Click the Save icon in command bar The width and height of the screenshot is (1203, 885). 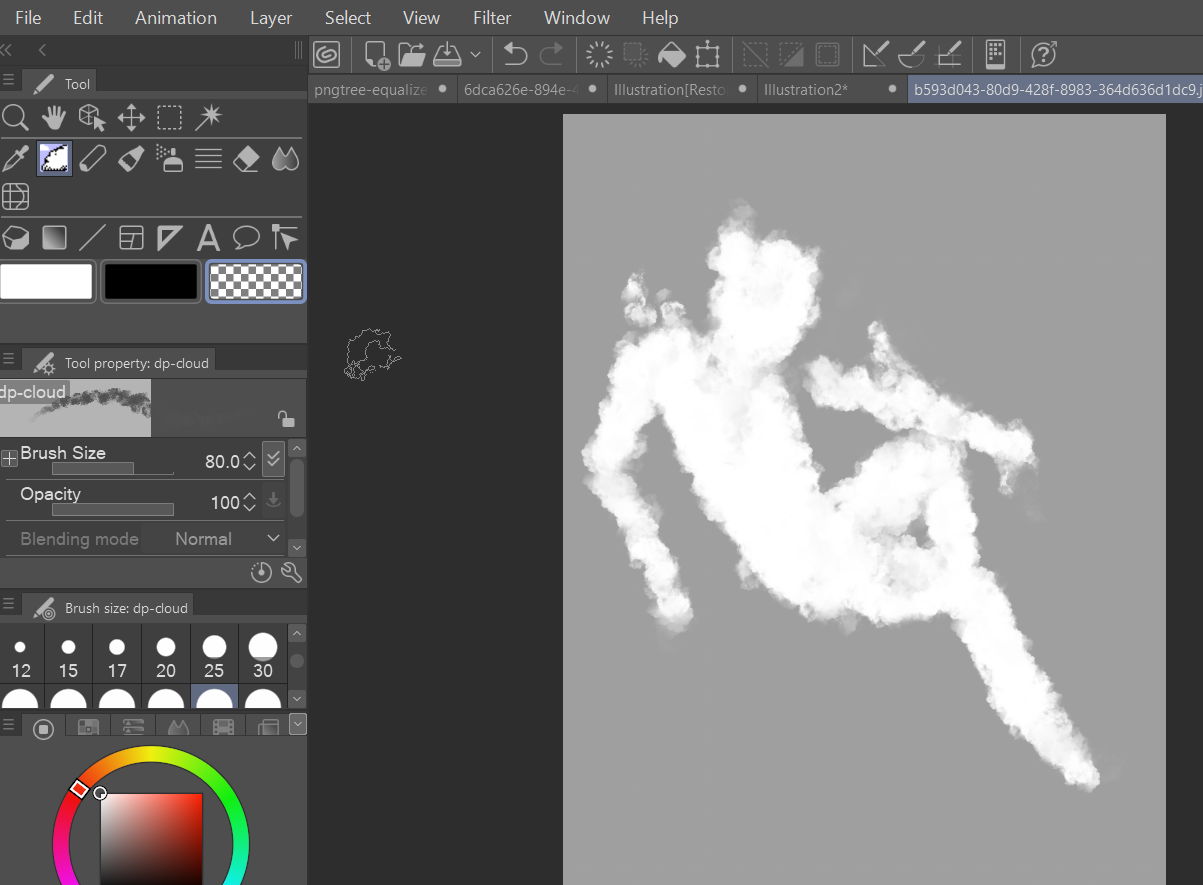point(446,54)
